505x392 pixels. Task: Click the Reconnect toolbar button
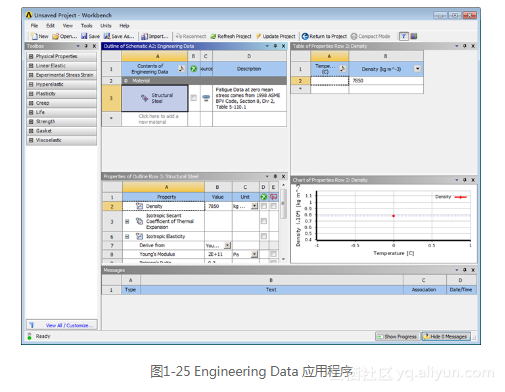point(191,36)
